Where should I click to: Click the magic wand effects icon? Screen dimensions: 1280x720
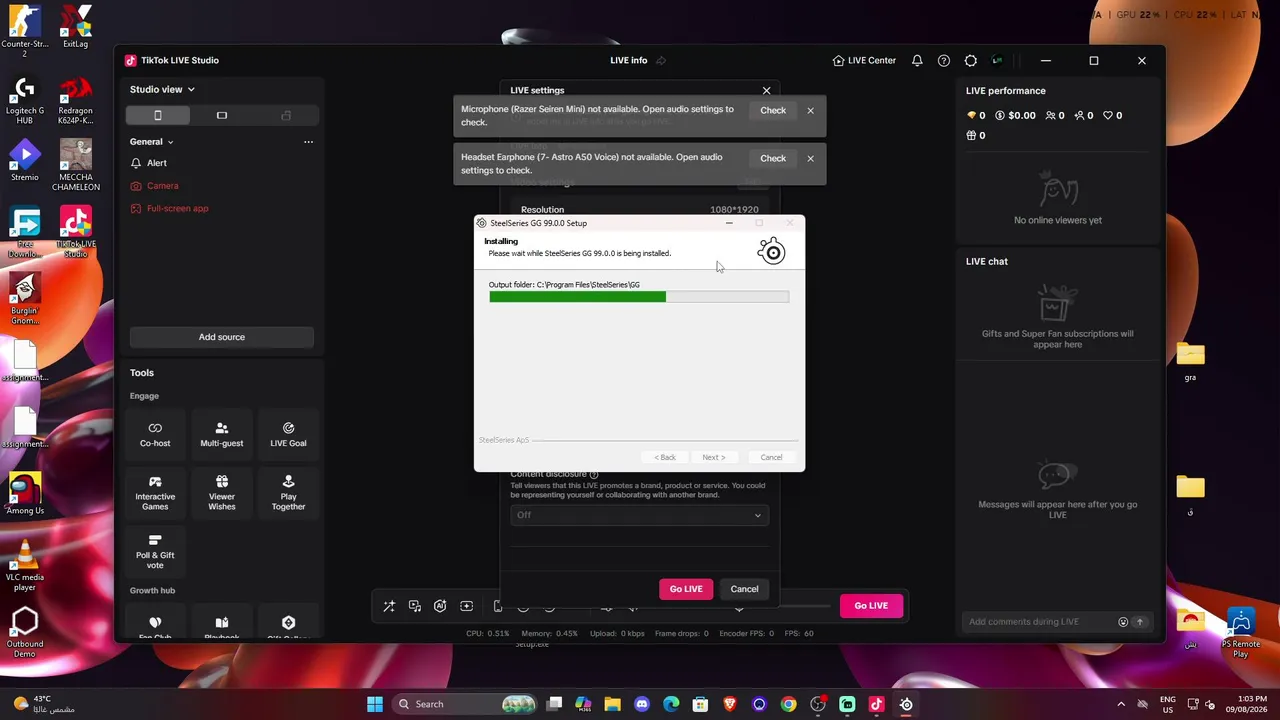click(x=389, y=606)
